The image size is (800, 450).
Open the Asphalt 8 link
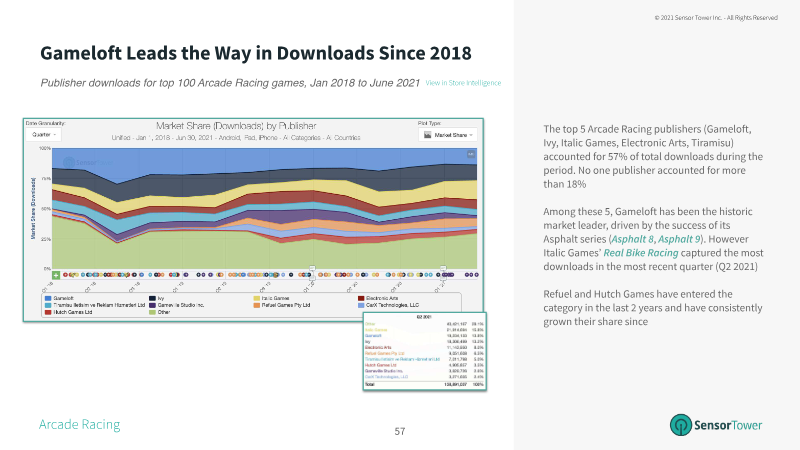[x=633, y=239]
